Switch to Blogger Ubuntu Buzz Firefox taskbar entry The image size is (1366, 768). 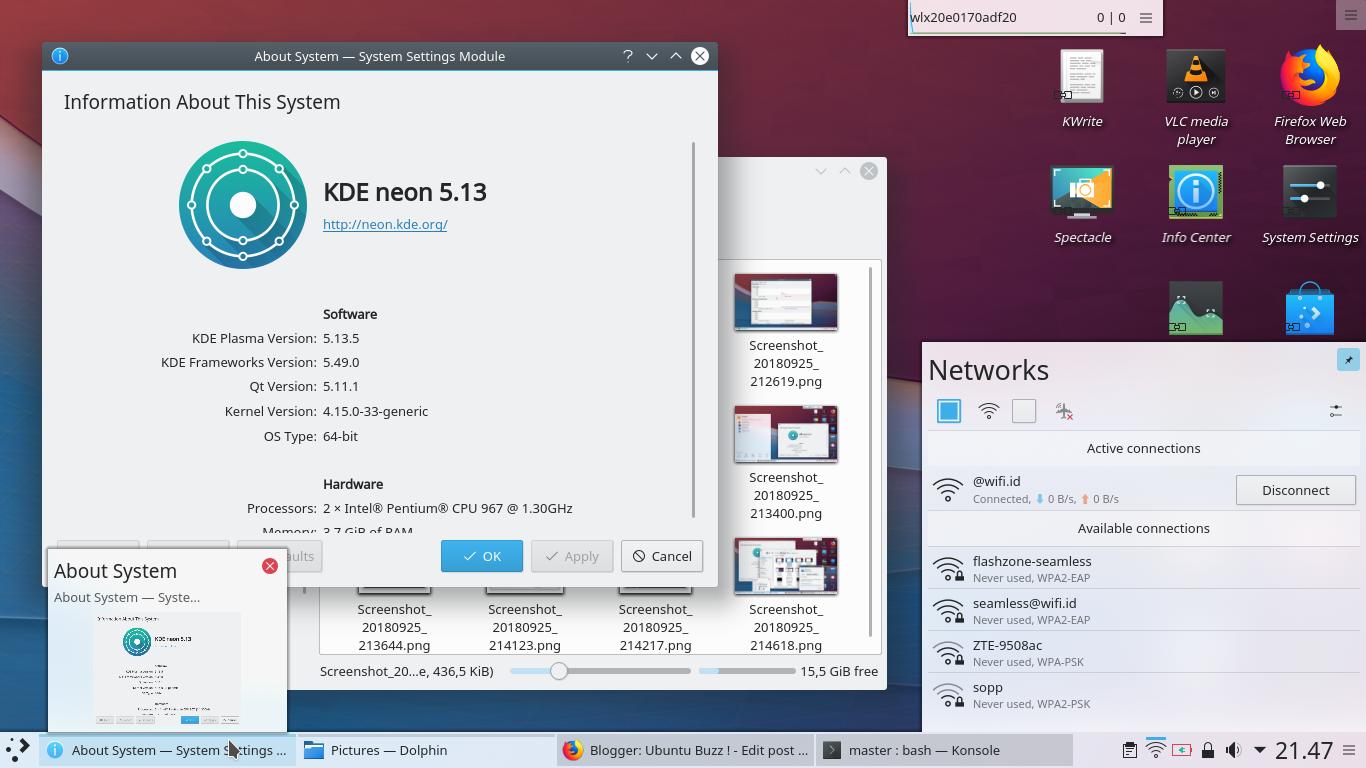click(x=686, y=750)
